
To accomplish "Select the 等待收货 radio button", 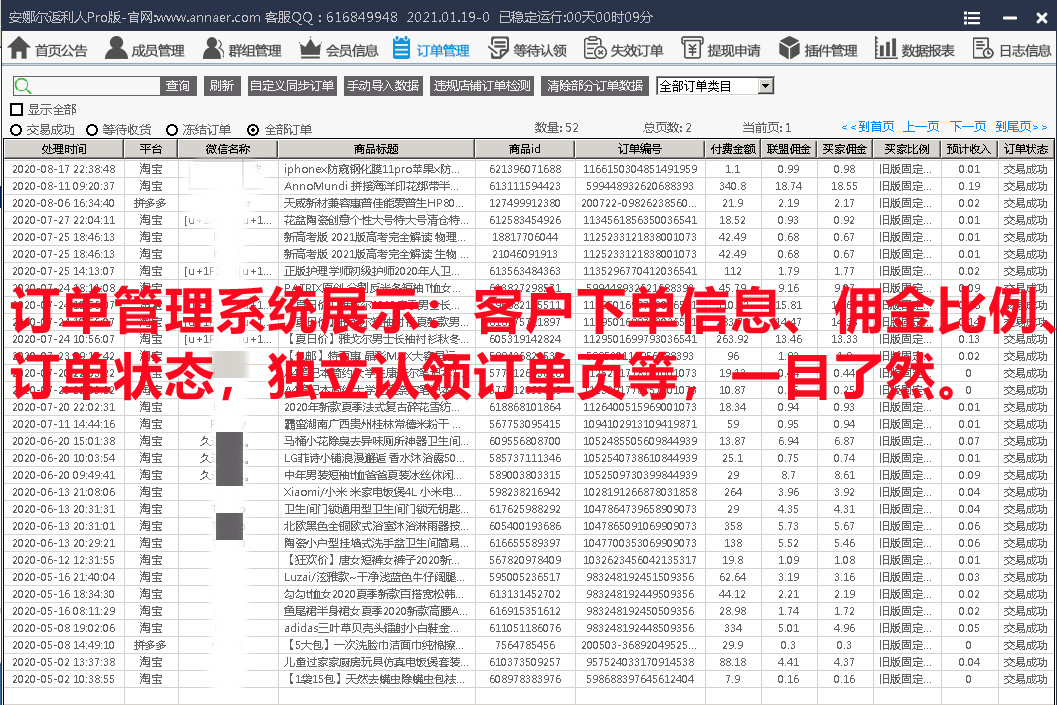I will pyautogui.click(x=92, y=129).
